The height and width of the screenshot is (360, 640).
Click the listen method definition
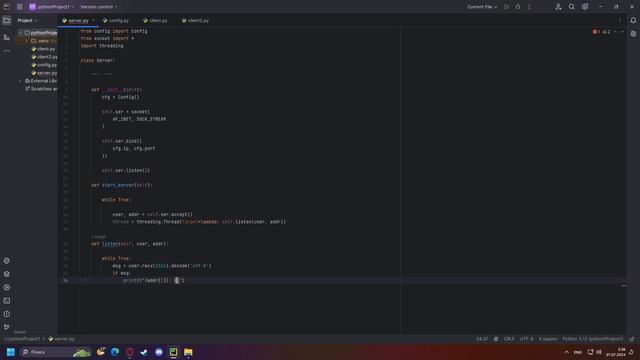pyautogui.click(x=110, y=244)
